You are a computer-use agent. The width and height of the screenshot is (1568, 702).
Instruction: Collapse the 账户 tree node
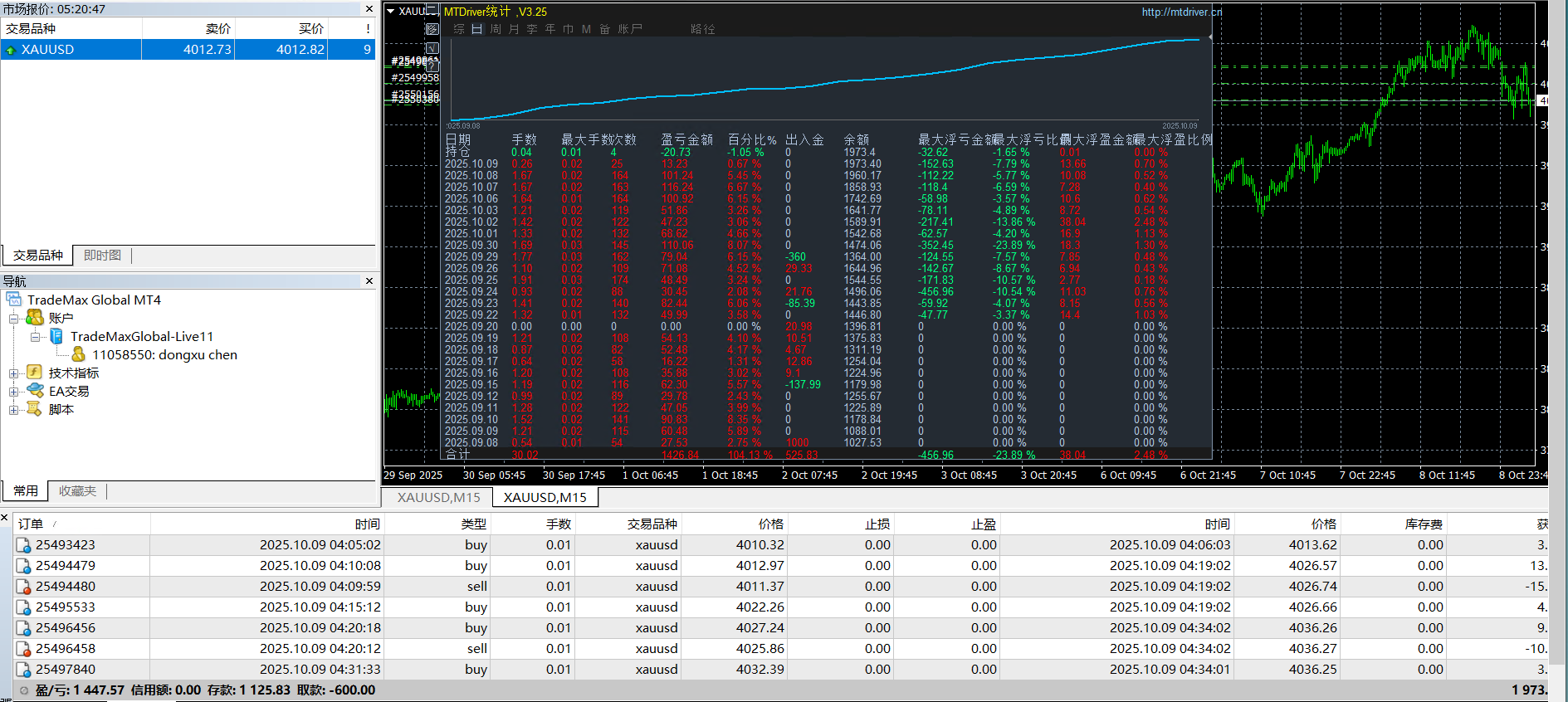(14, 318)
